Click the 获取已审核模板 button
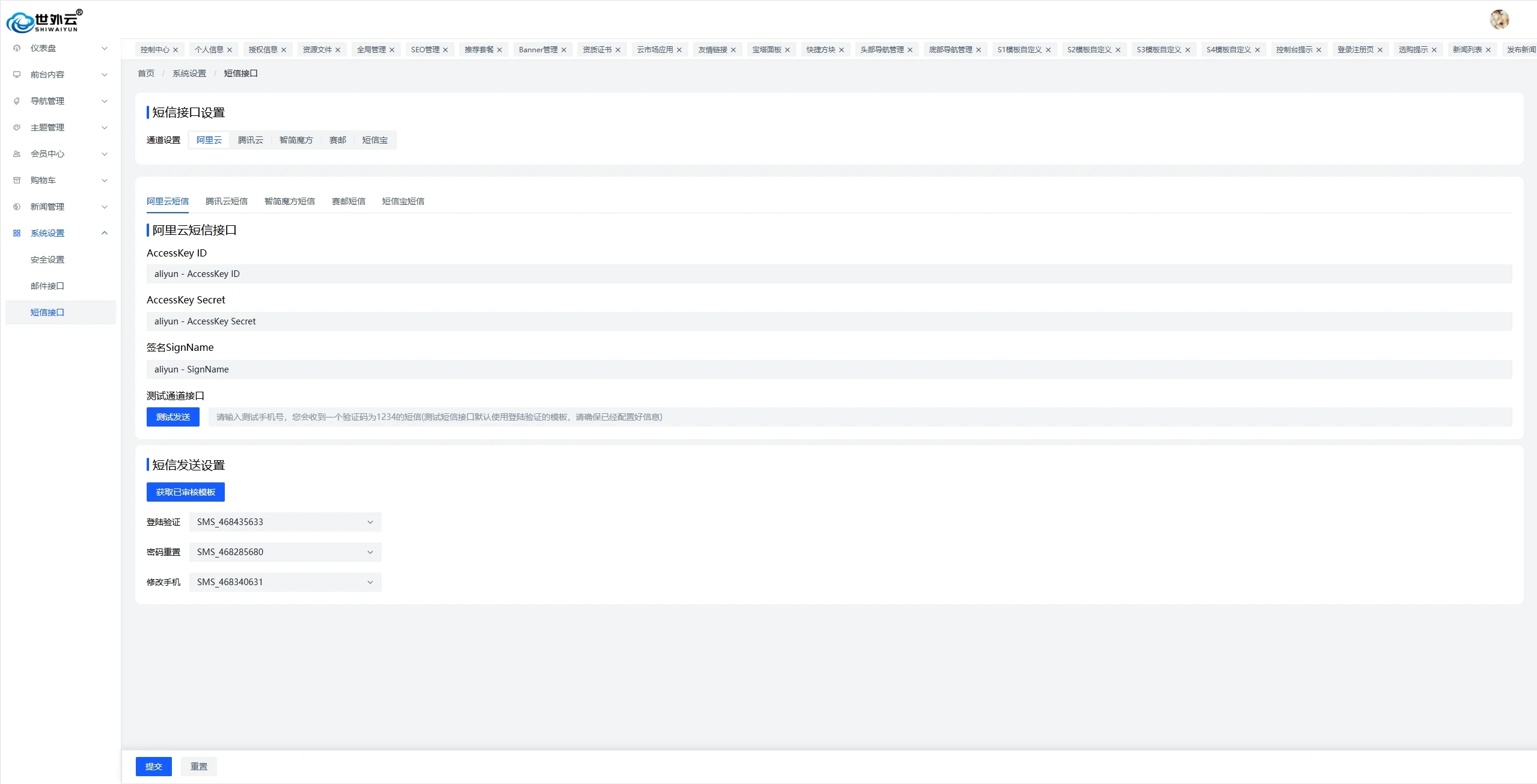 click(185, 492)
